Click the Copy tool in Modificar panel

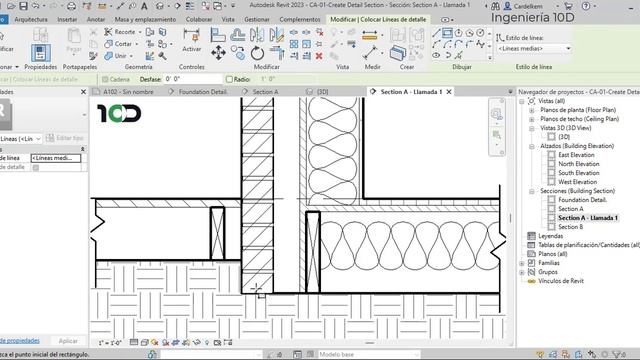(238, 53)
